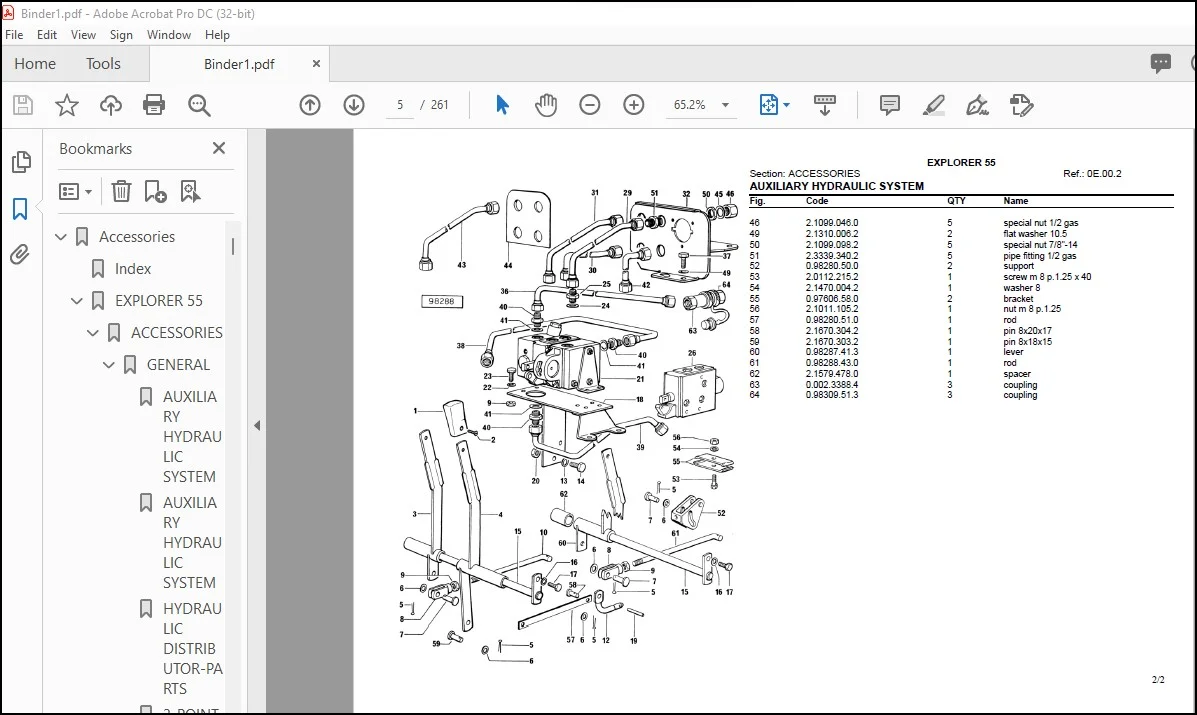The width and height of the screenshot is (1197, 715).
Task: Find current bookmark icon
Action: pos(190,191)
